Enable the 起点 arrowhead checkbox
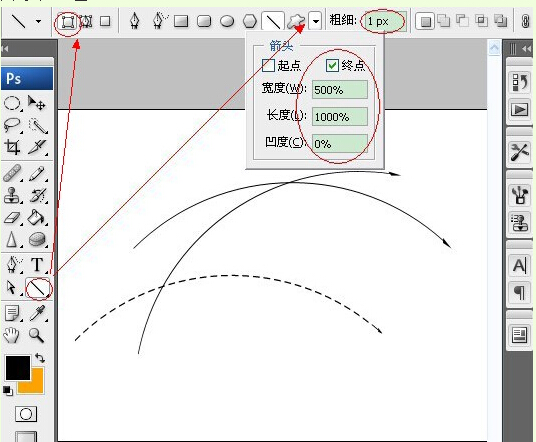 pos(268,65)
